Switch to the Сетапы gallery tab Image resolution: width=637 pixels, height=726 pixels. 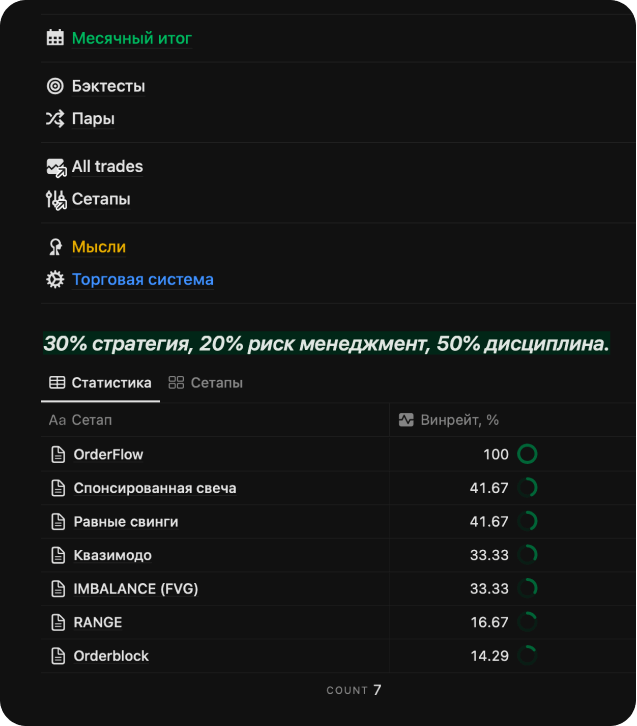coord(206,382)
